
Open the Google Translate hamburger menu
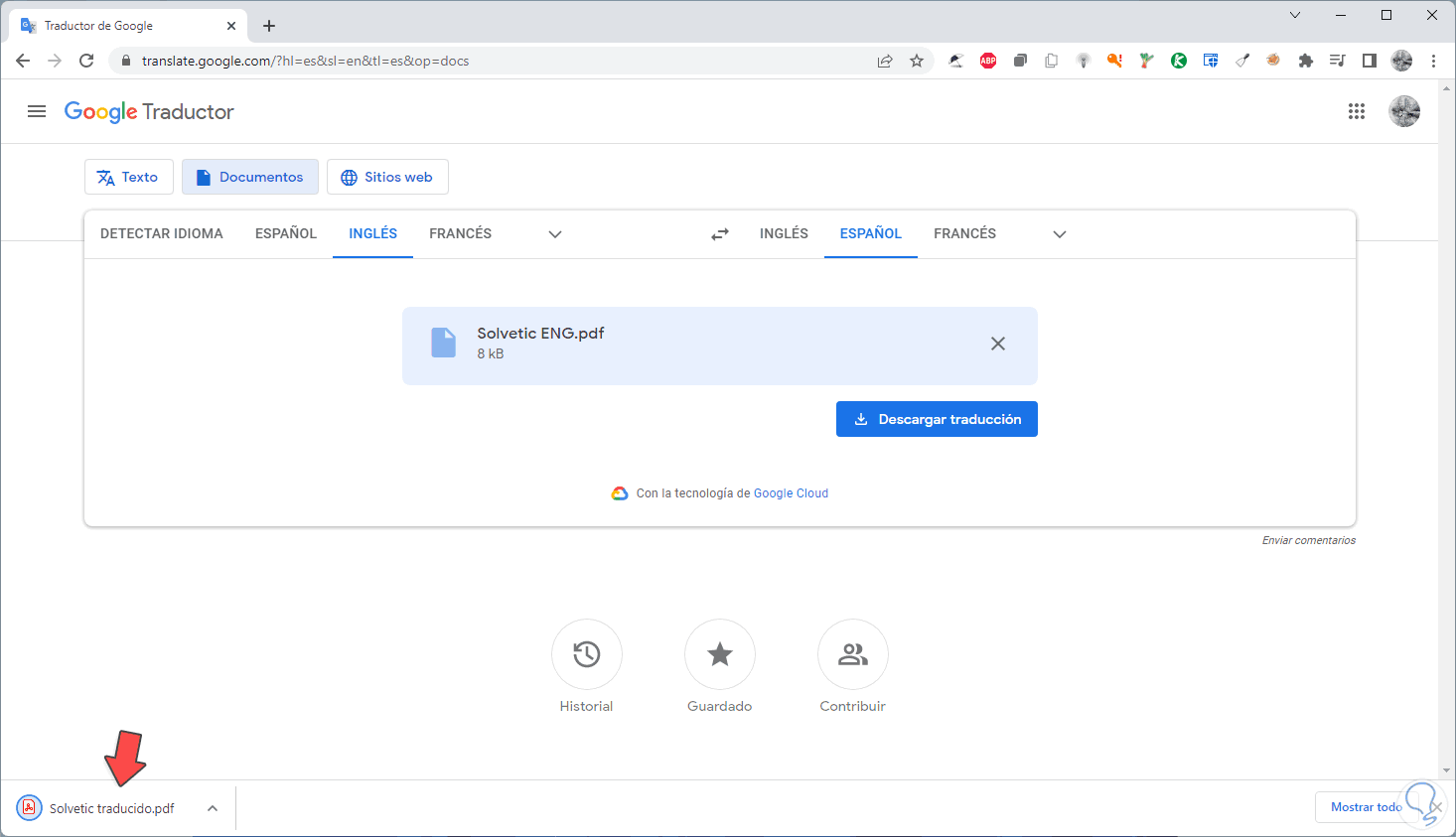[37, 111]
